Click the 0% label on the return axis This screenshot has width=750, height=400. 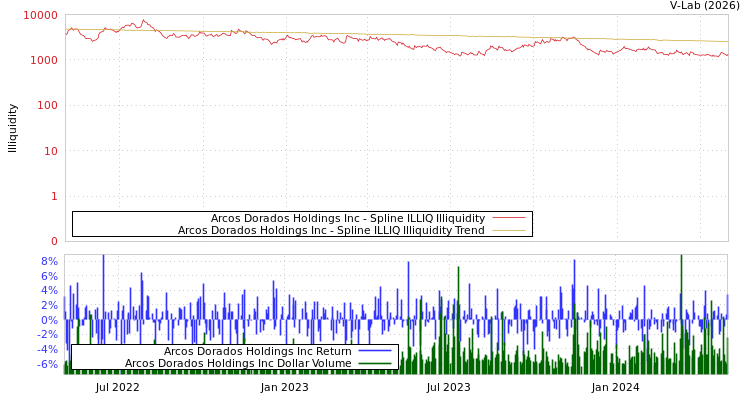(49, 320)
